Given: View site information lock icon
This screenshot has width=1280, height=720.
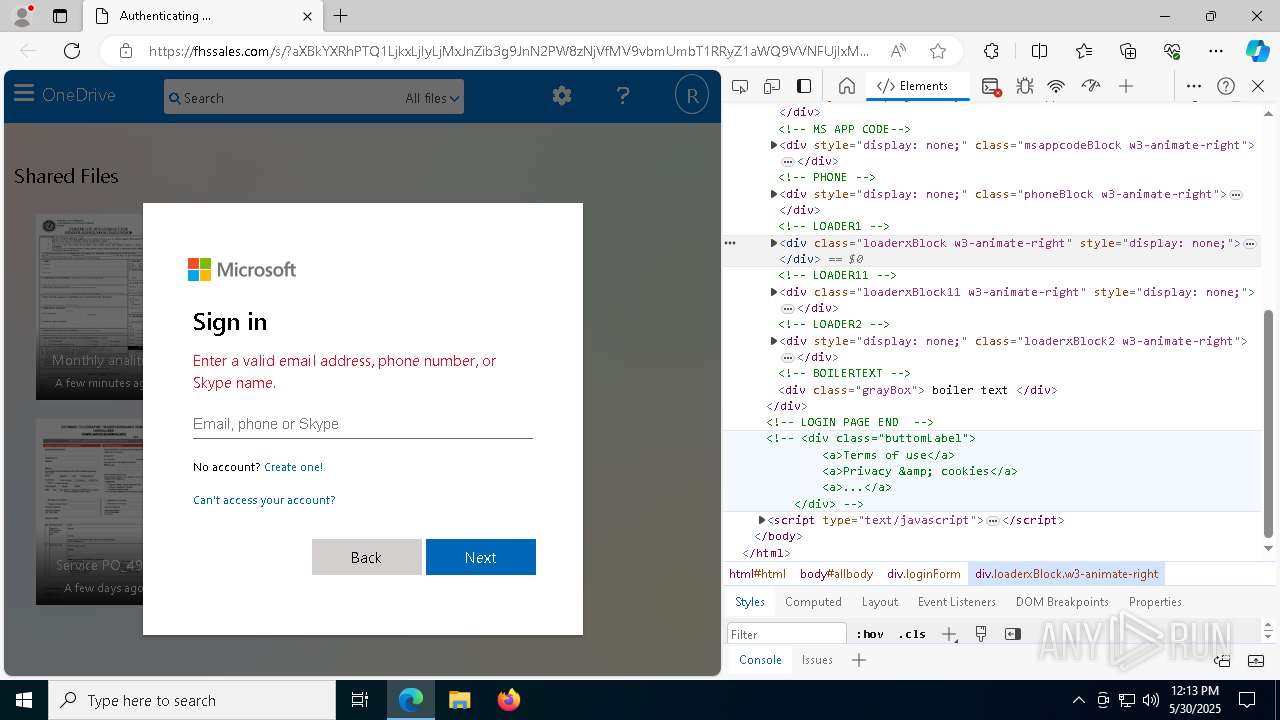Looking at the screenshot, I should [x=126, y=51].
